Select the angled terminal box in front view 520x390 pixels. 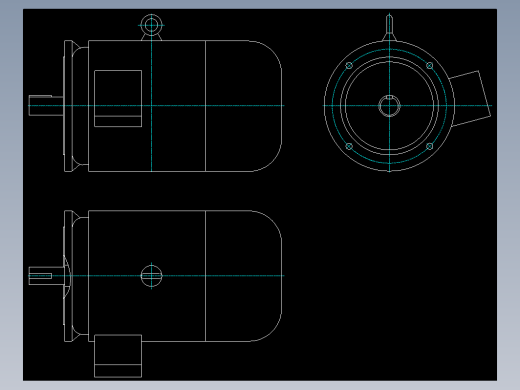(470, 98)
